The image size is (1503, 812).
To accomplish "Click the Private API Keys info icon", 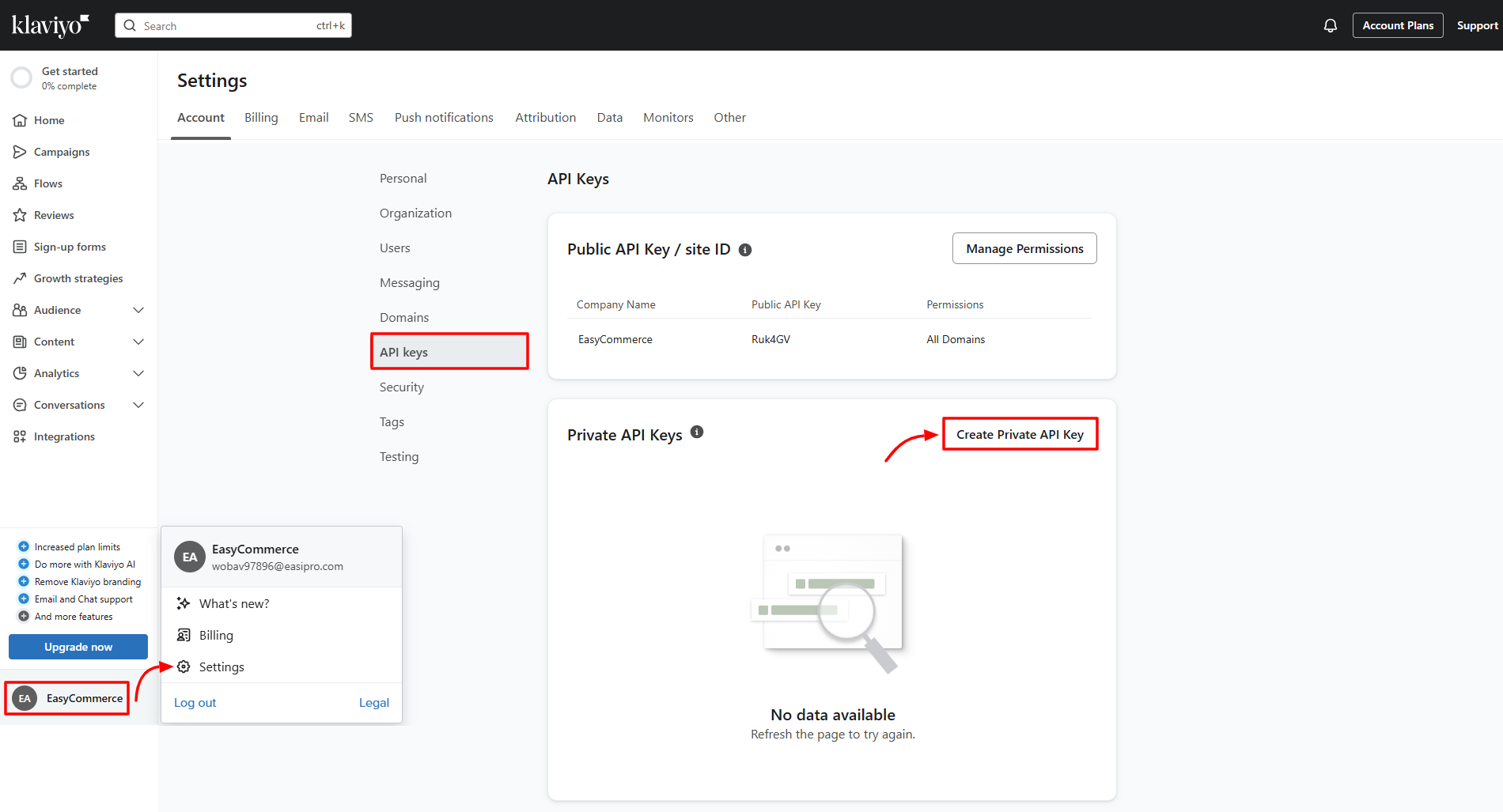I will pyautogui.click(x=697, y=432).
